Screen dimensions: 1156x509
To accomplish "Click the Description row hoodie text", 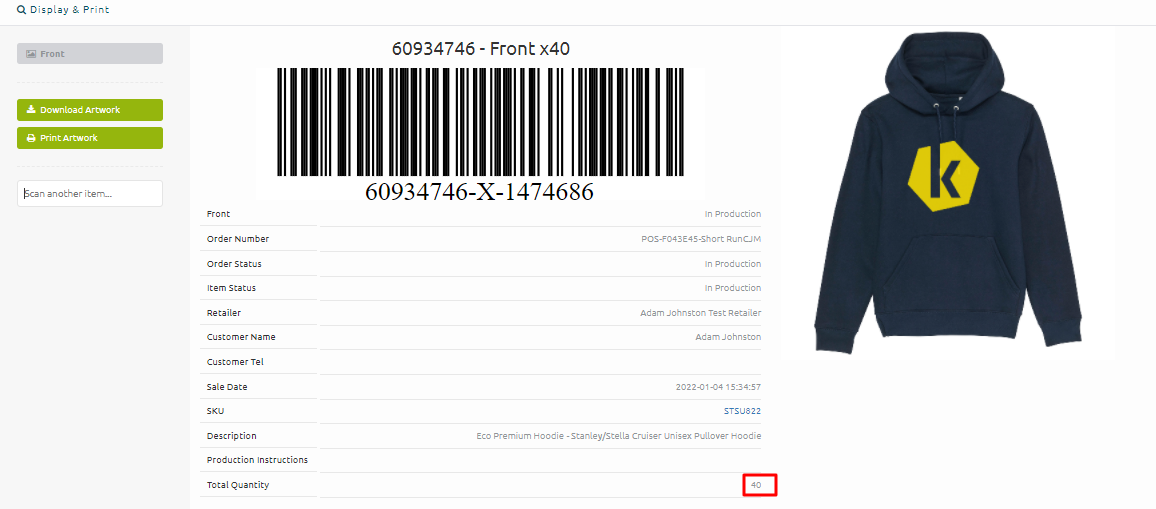I will pos(619,436).
